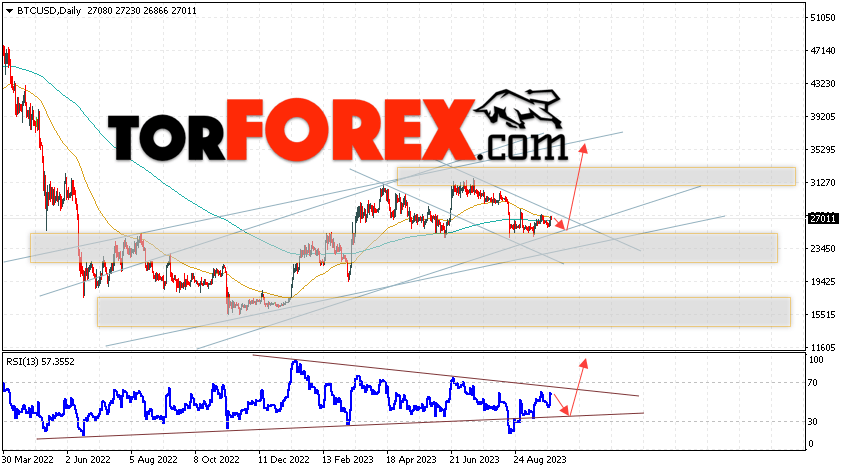Select the middle support zone rectangle near 23450
Screen dimensions: 846x471
(404, 248)
